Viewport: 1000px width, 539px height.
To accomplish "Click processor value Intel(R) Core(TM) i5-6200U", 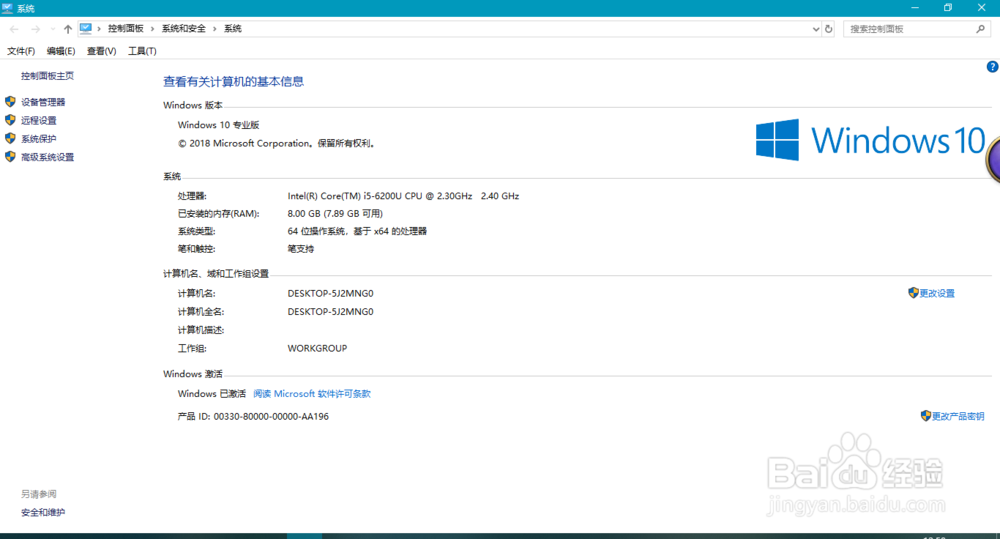I will tap(403, 196).
